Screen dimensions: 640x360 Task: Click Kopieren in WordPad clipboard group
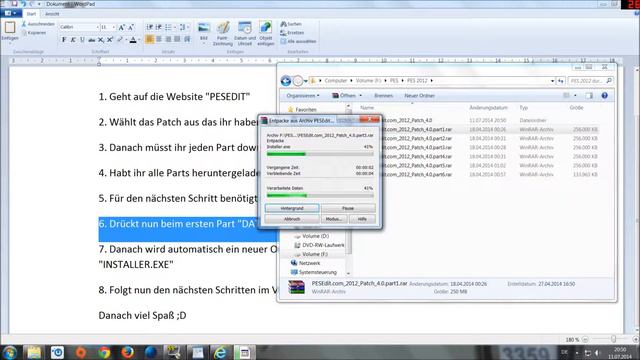coord(34,33)
